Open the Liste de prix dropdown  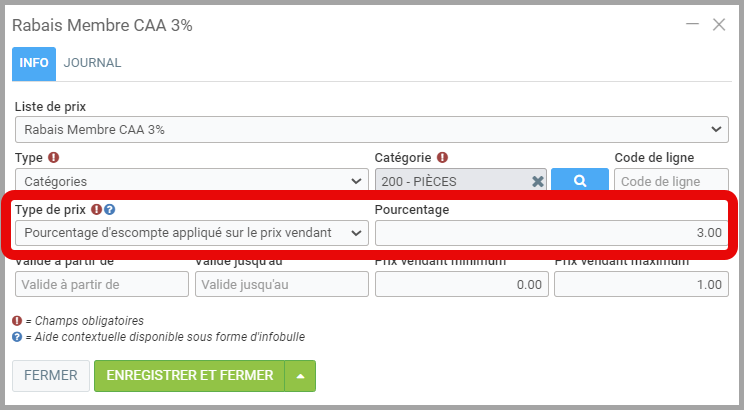(371, 129)
